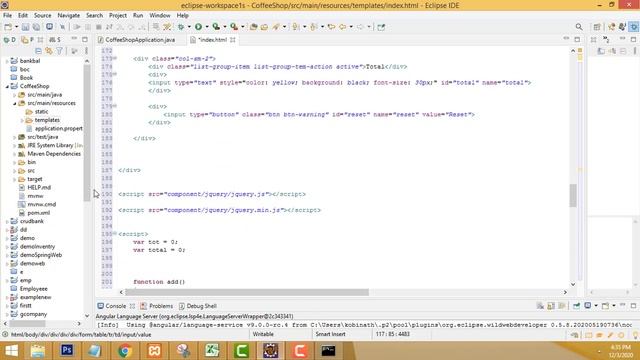Click the yellow overview ruler marker at editor top-right
The width and height of the screenshot is (640, 360).
580,50
